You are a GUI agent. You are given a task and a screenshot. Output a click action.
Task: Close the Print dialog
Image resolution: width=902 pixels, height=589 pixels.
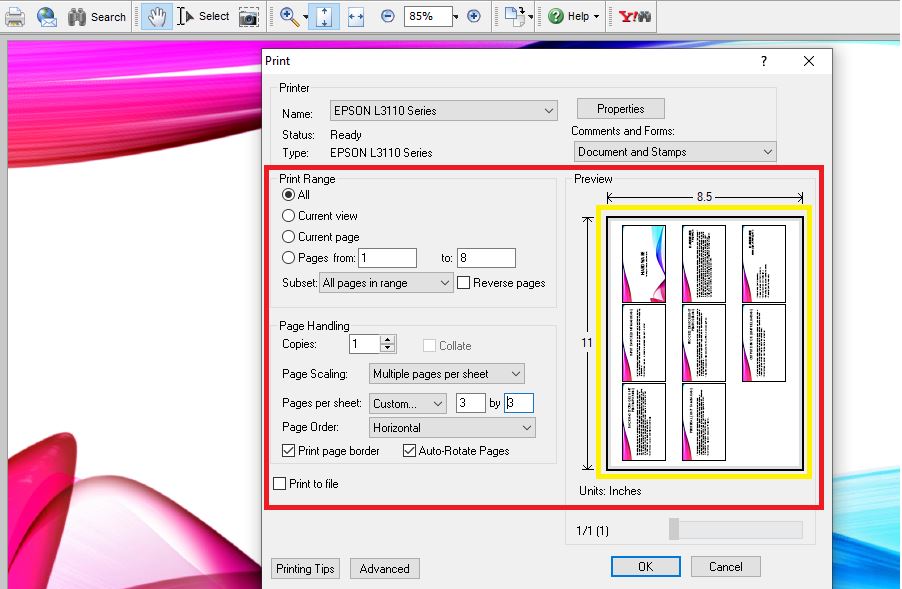pyautogui.click(x=809, y=61)
